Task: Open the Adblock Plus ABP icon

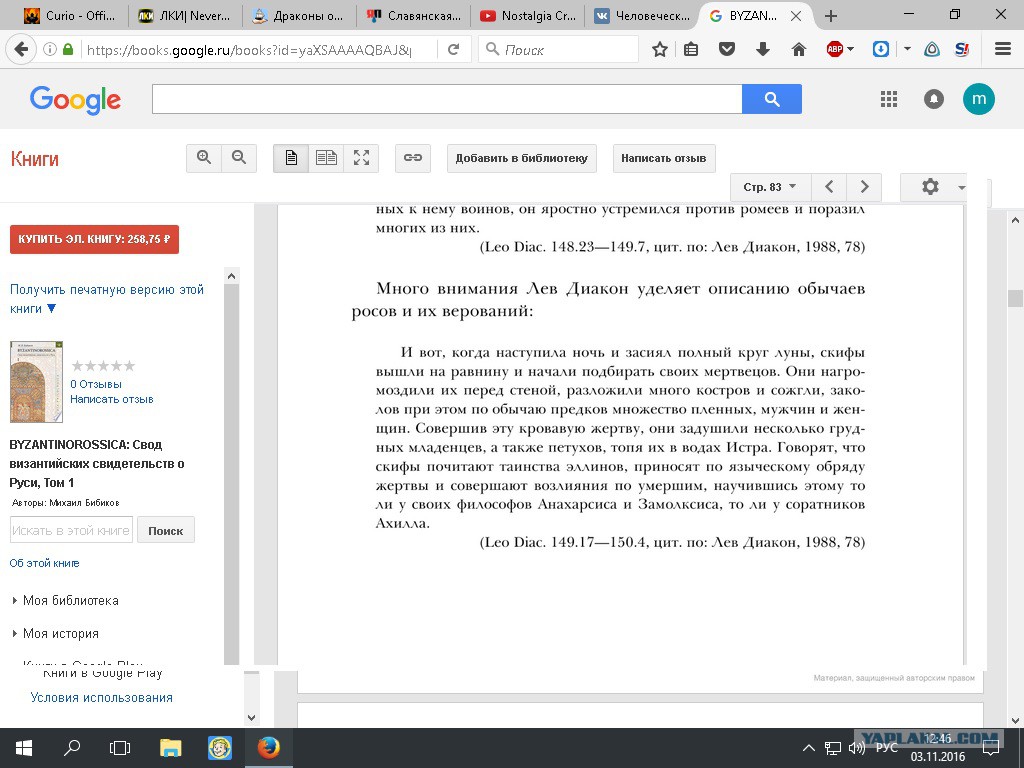Action: pos(835,49)
